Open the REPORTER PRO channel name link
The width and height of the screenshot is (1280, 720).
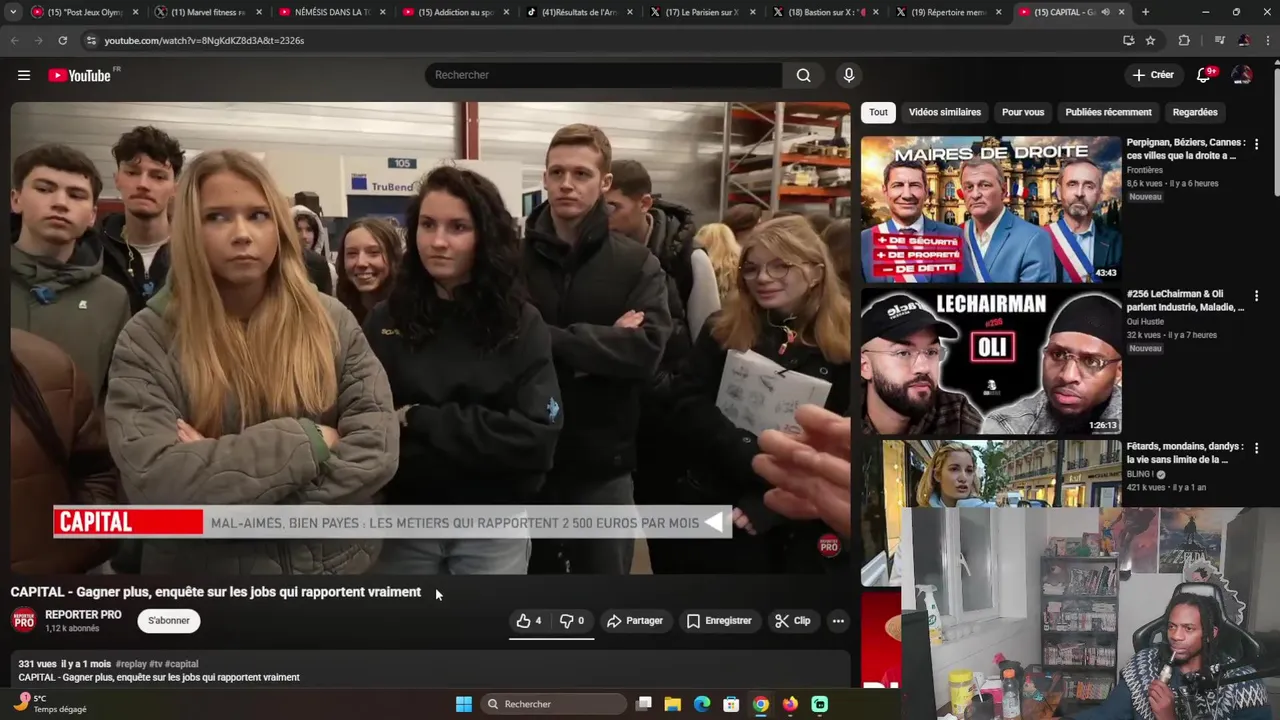83,615
